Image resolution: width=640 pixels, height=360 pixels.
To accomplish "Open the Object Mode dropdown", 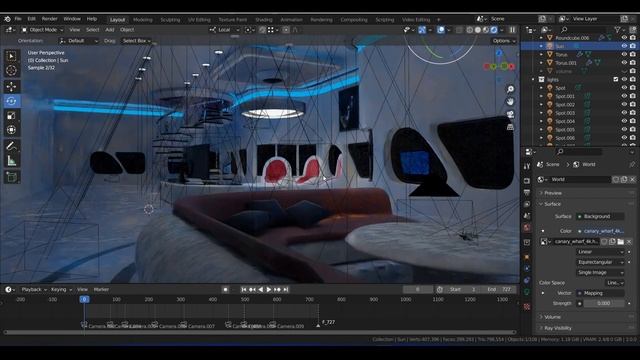I will [x=42, y=30].
